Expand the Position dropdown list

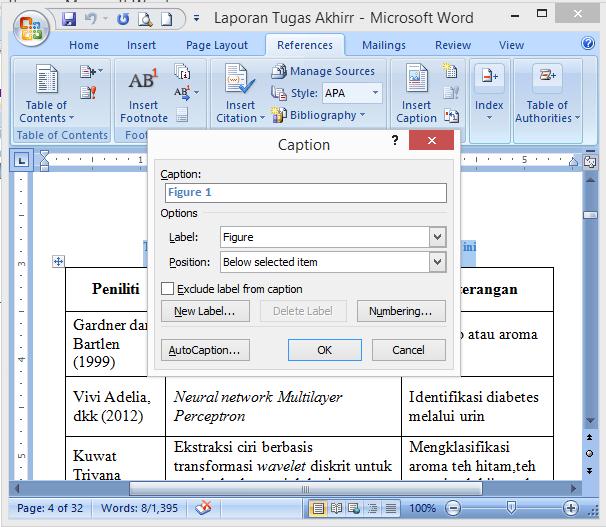pos(437,262)
